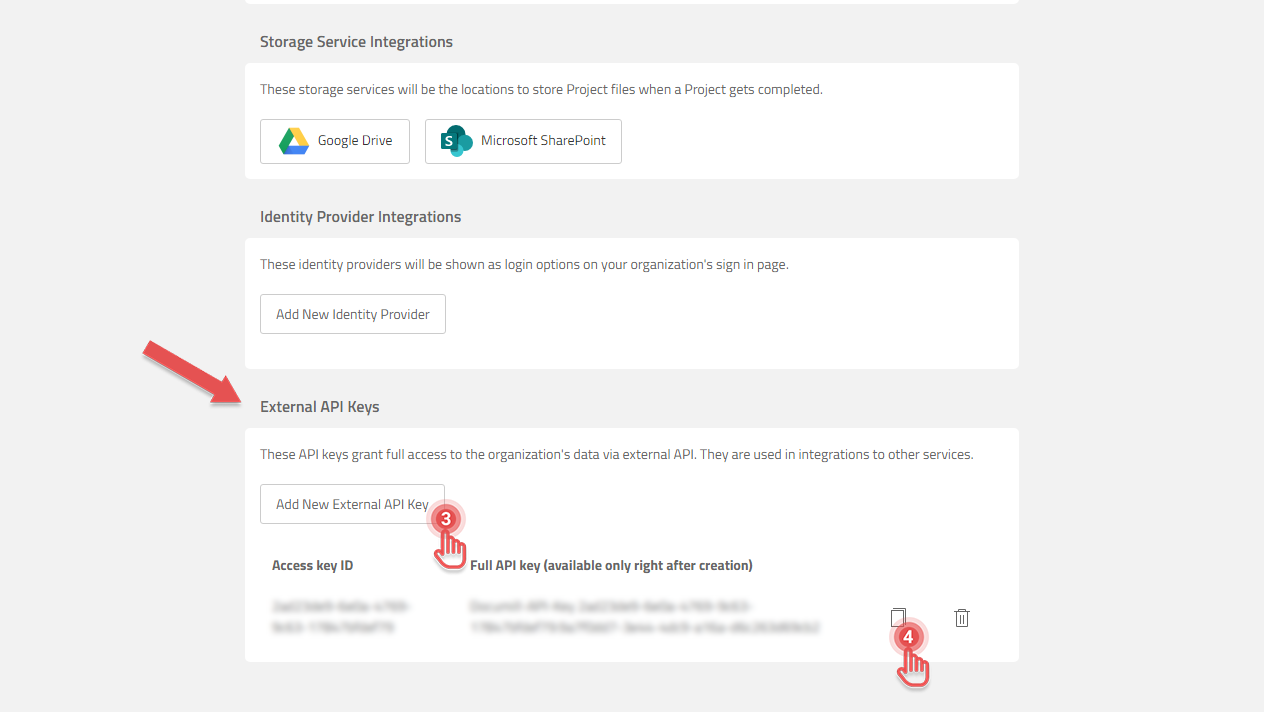
Task: Click the storage services description text
Action: 540,89
